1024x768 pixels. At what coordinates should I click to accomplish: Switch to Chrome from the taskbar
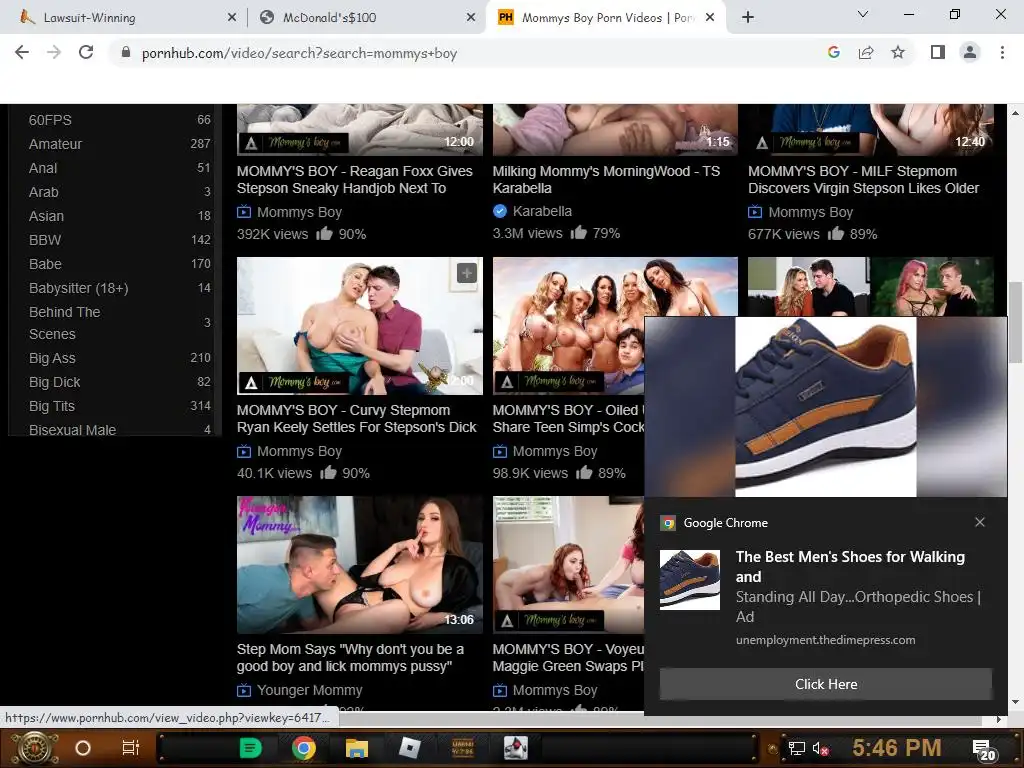click(x=304, y=748)
